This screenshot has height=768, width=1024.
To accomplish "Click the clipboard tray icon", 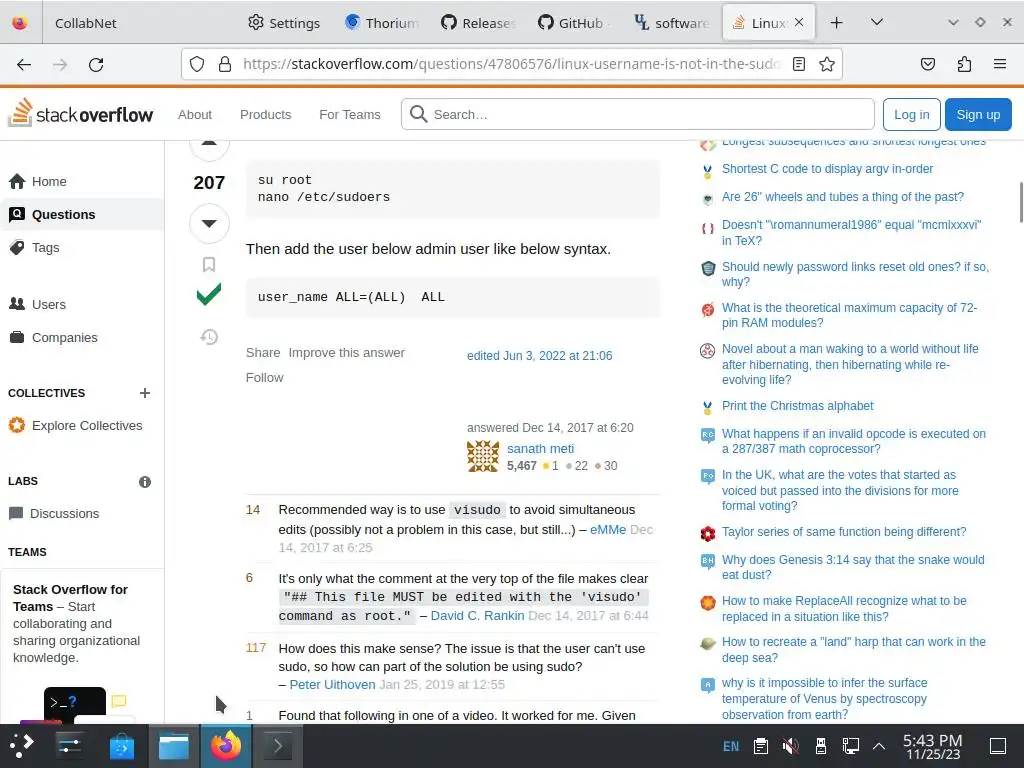I will pos(760,746).
